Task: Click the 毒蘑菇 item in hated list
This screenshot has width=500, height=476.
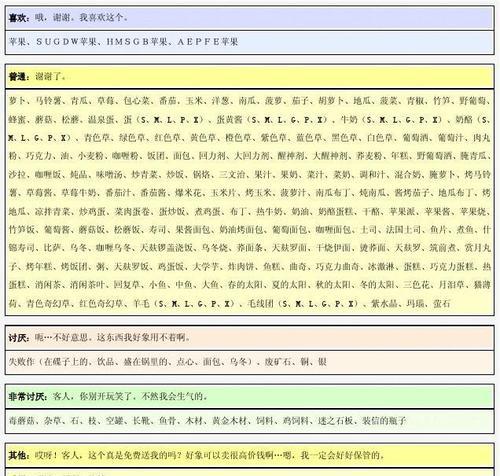Action: 22,421
